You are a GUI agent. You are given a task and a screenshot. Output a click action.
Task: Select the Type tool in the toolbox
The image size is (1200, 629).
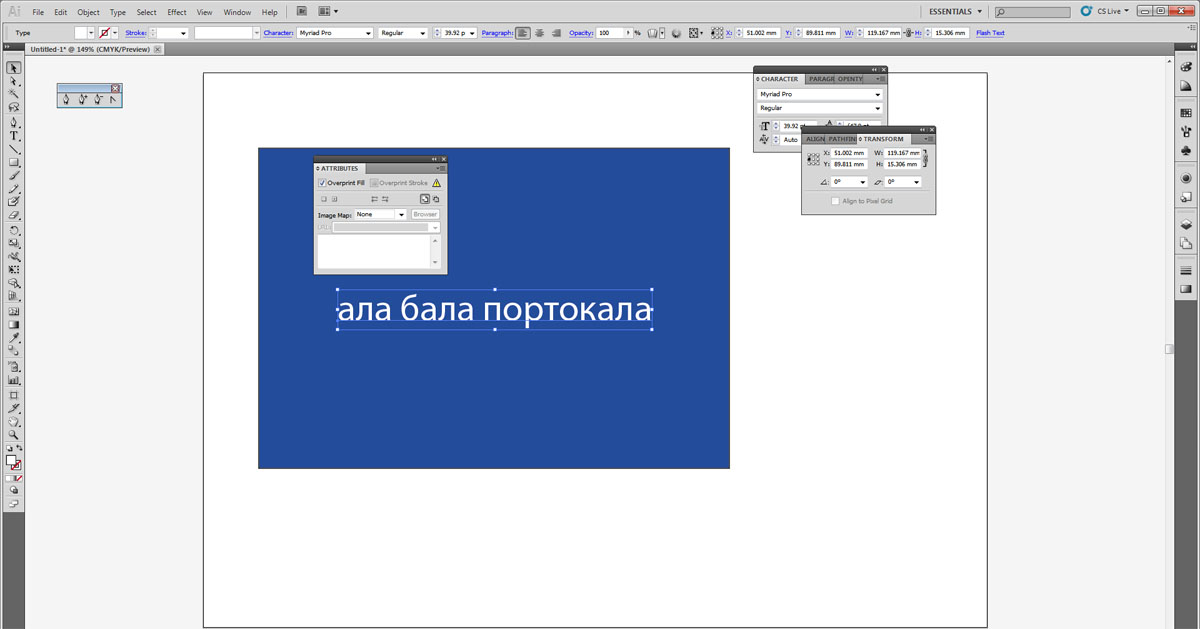14,135
